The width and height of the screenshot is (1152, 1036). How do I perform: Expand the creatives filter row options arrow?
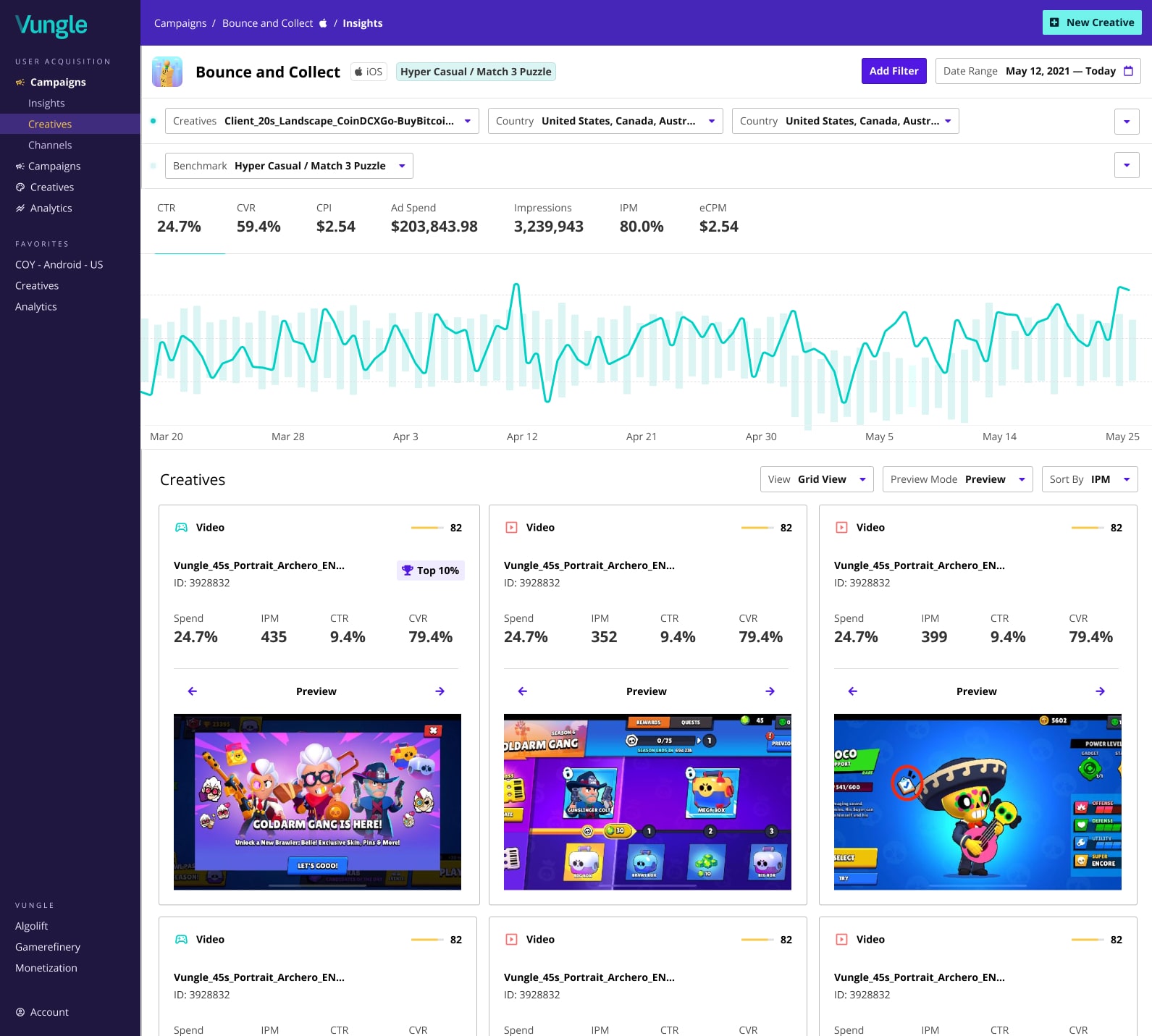(1127, 122)
